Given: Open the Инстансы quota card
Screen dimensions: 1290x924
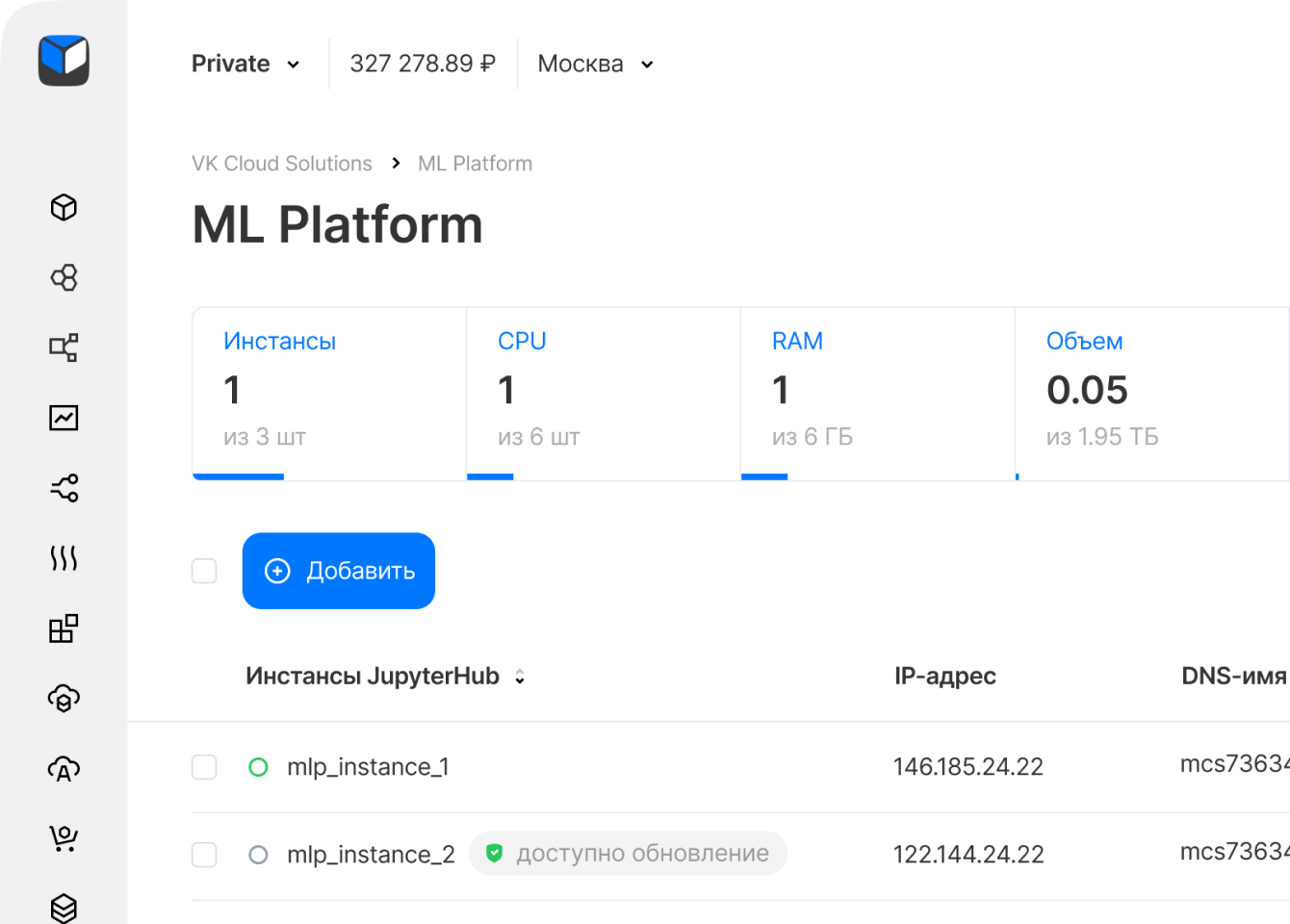Looking at the screenshot, I should pyautogui.click(x=329, y=394).
